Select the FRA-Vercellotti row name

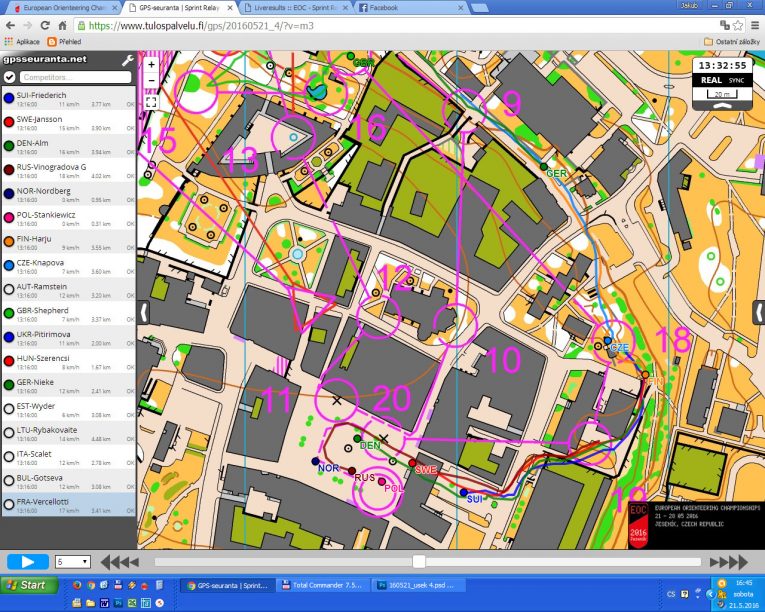coord(42,502)
